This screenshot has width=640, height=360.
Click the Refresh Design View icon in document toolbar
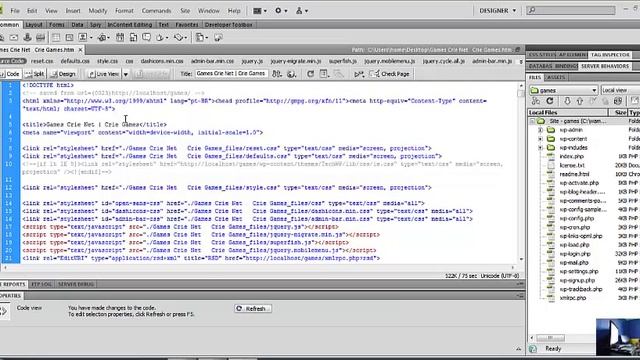[311, 74]
